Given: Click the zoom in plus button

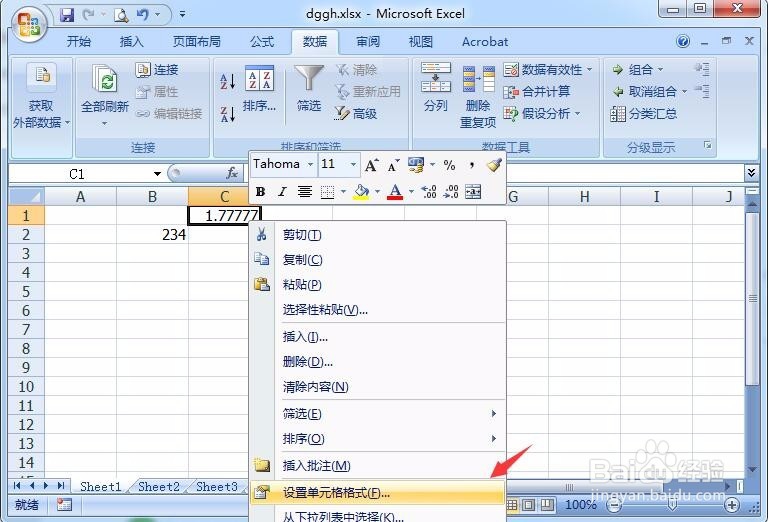Looking at the screenshot, I should click(x=732, y=505).
